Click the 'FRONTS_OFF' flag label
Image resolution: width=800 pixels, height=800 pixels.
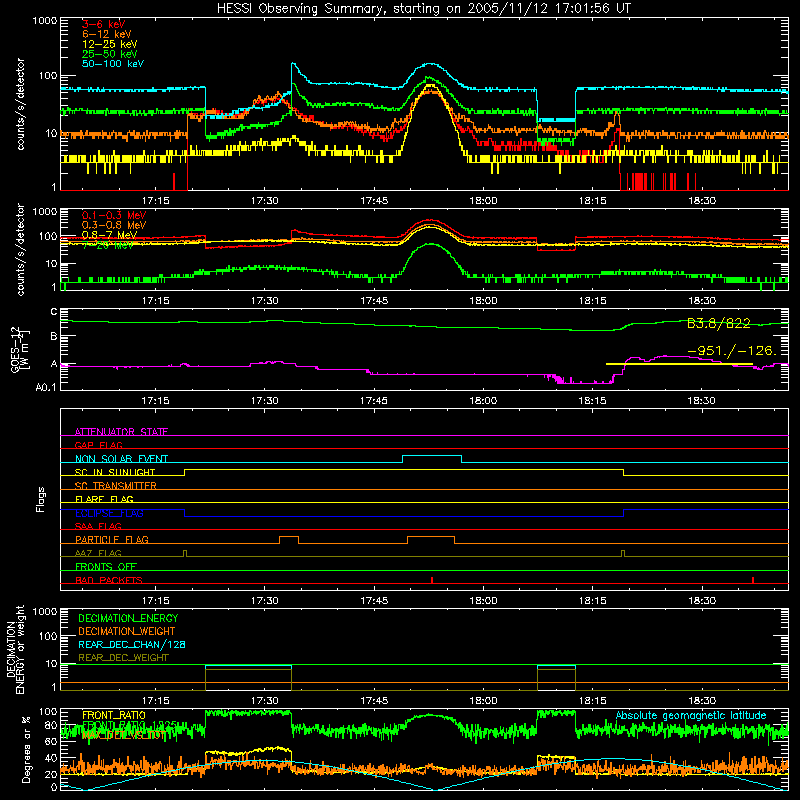(x=106, y=566)
